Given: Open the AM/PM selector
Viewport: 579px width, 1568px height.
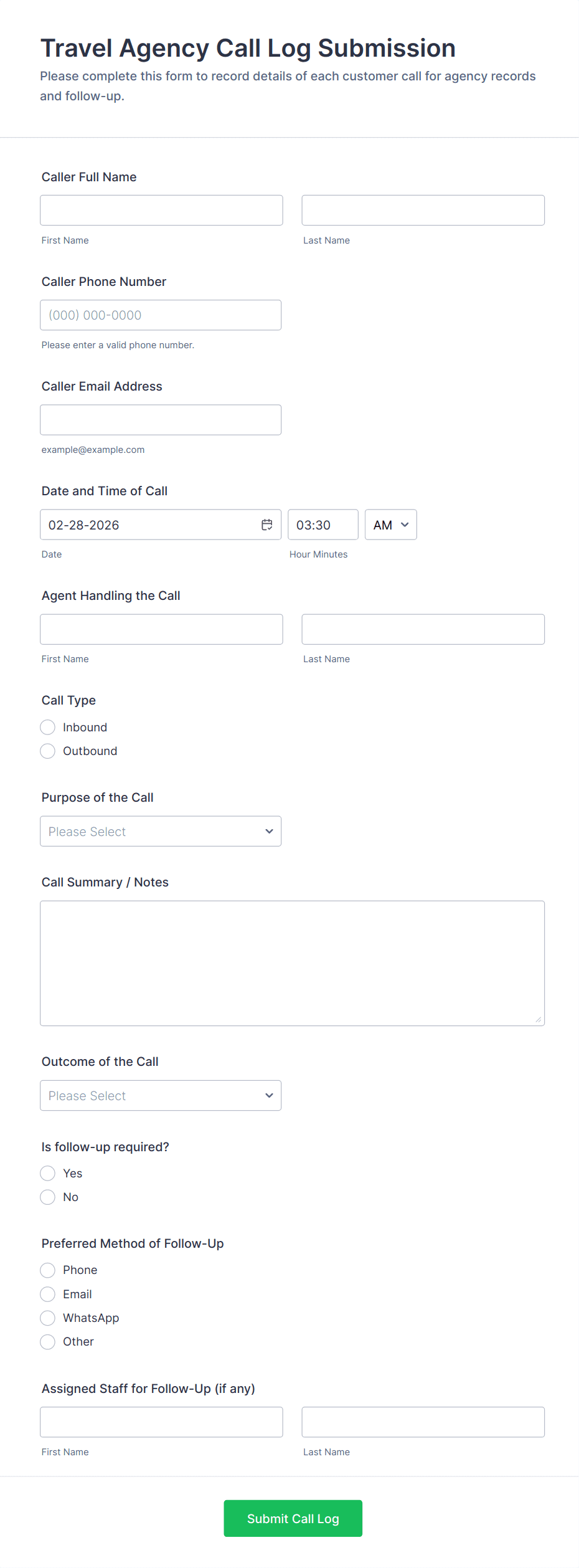Looking at the screenshot, I should click(x=390, y=525).
